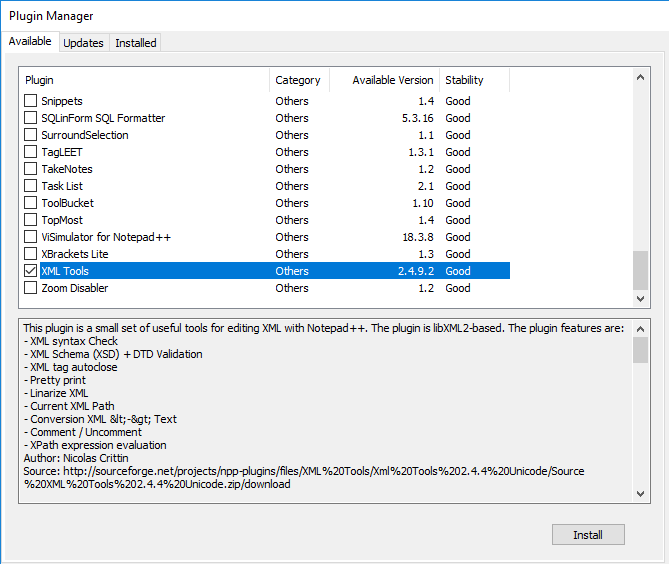This screenshot has width=669, height=564.
Task: Select the Snippets plugin name
Action: [x=62, y=101]
